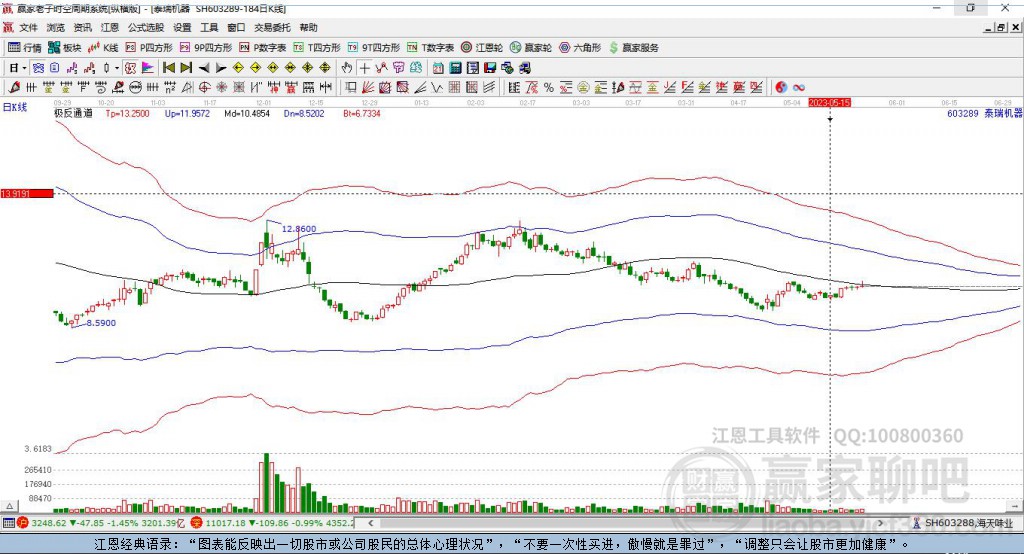
Task: Click SH603288 海天味业 in status bar
Action: 968,523
